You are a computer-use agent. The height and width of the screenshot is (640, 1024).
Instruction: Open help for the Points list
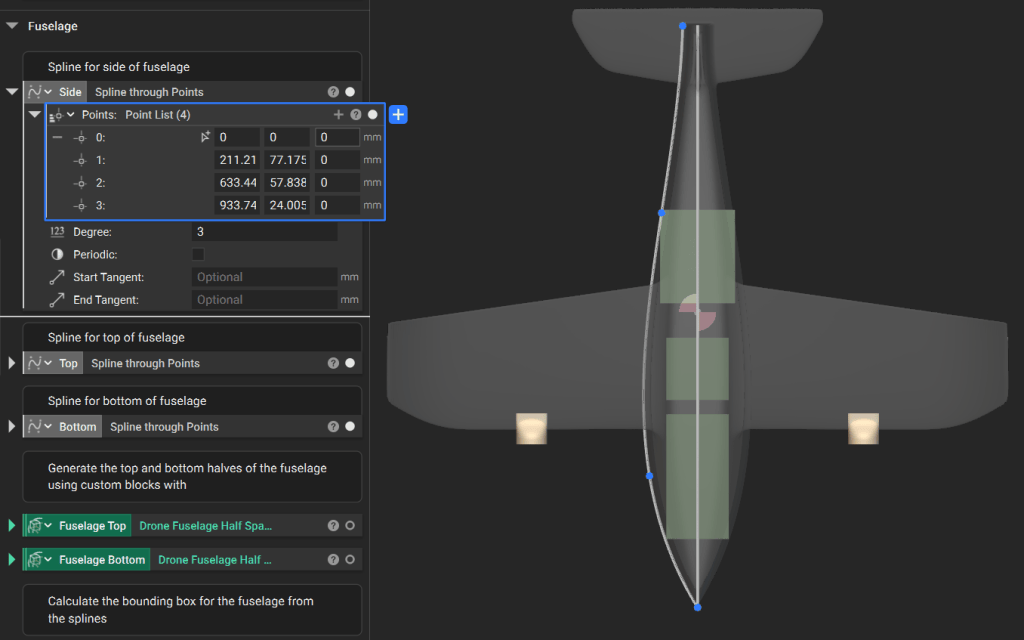coord(356,115)
